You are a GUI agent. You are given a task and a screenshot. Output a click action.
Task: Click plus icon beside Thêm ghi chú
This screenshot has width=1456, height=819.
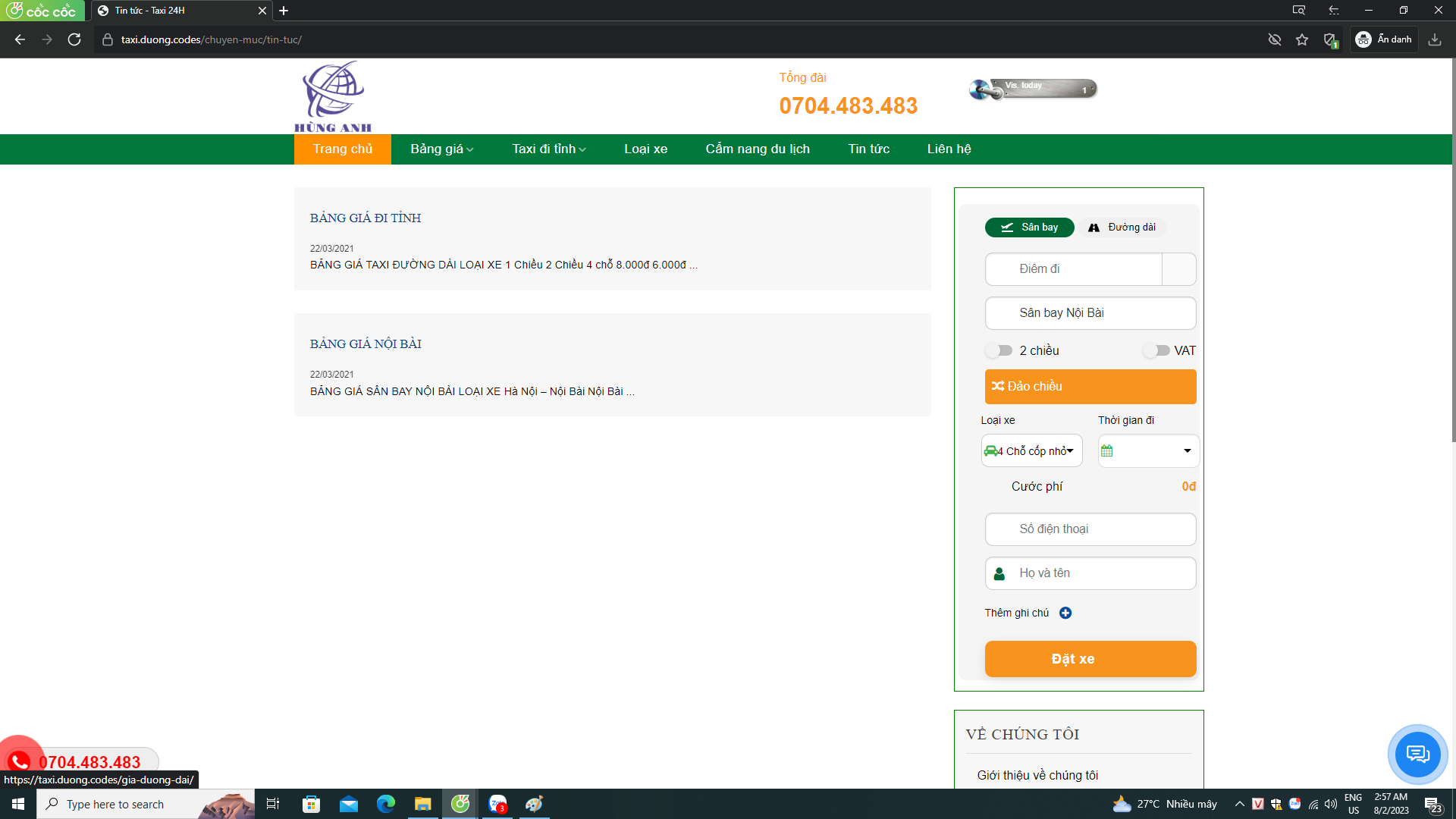[1065, 613]
